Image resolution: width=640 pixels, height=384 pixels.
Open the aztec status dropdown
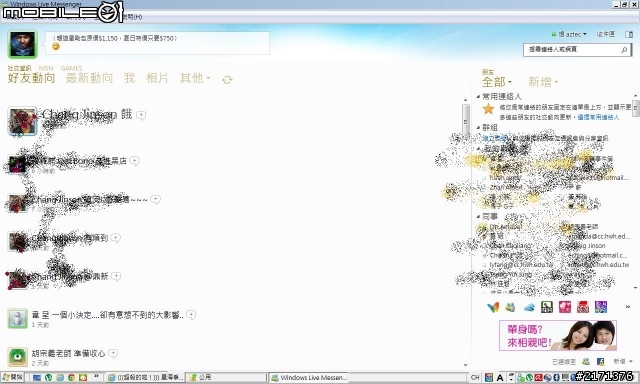point(569,34)
